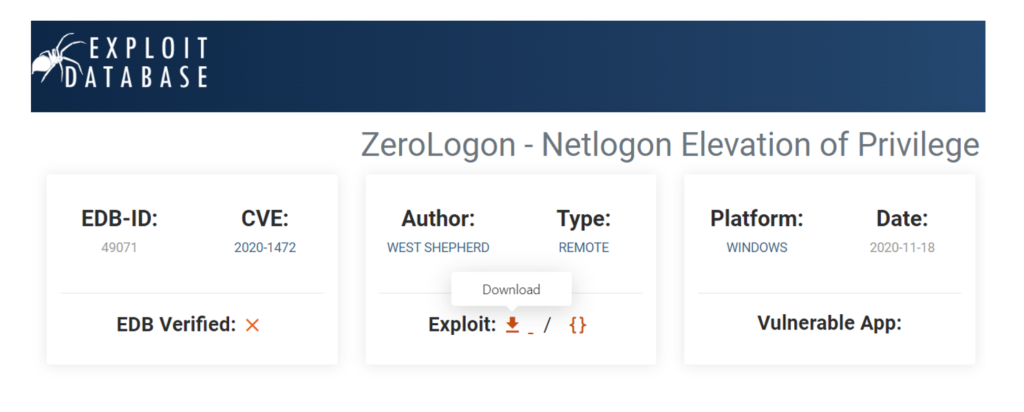1024x412 pixels.
Task: View raw exploit code via braces icon
Action: pos(577,324)
